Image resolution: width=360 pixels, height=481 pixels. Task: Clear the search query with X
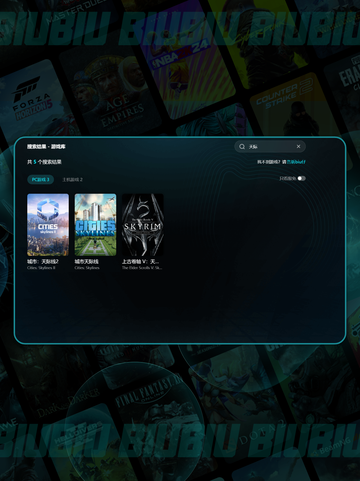(298, 146)
